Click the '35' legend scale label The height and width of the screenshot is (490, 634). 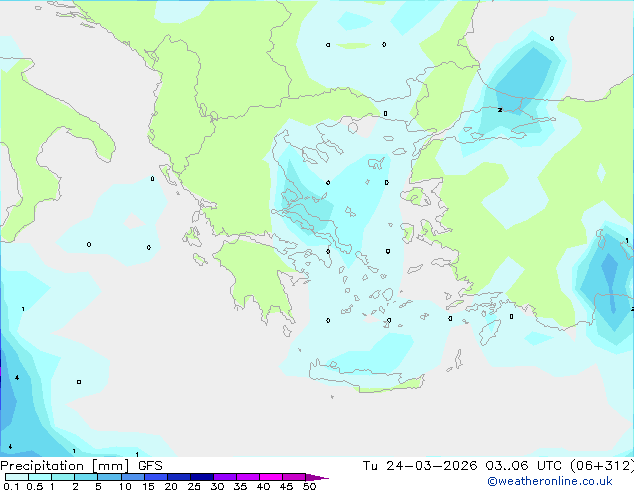[240, 486]
